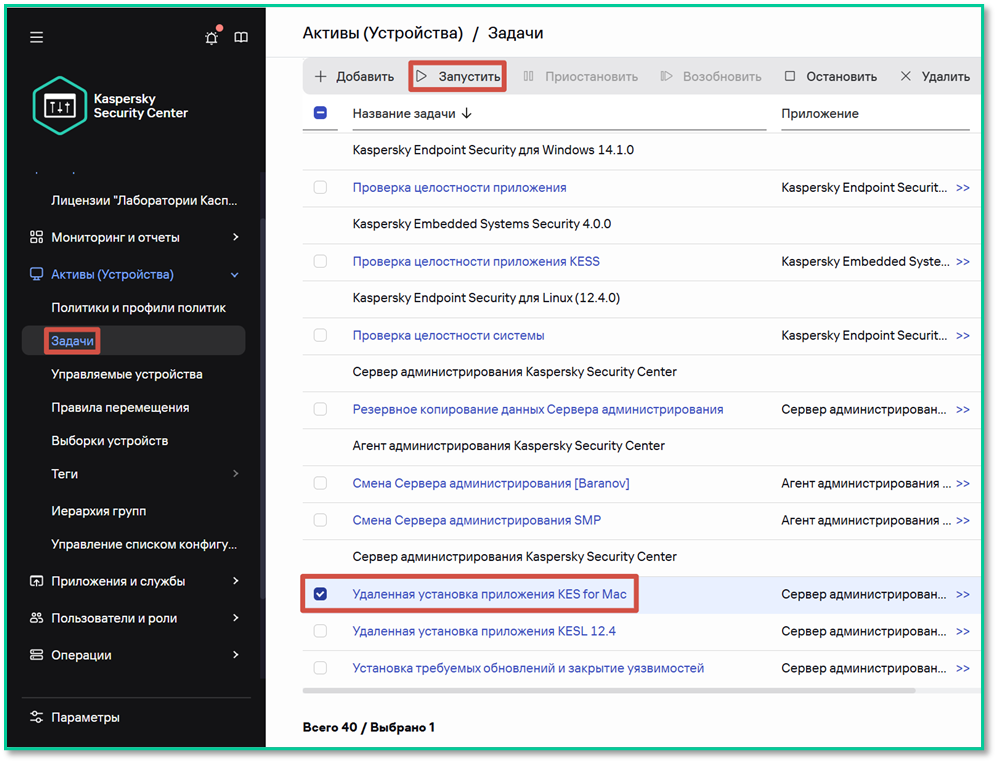Open Установка требуемых обновлений и закрытие уязвимостей

(x=528, y=668)
